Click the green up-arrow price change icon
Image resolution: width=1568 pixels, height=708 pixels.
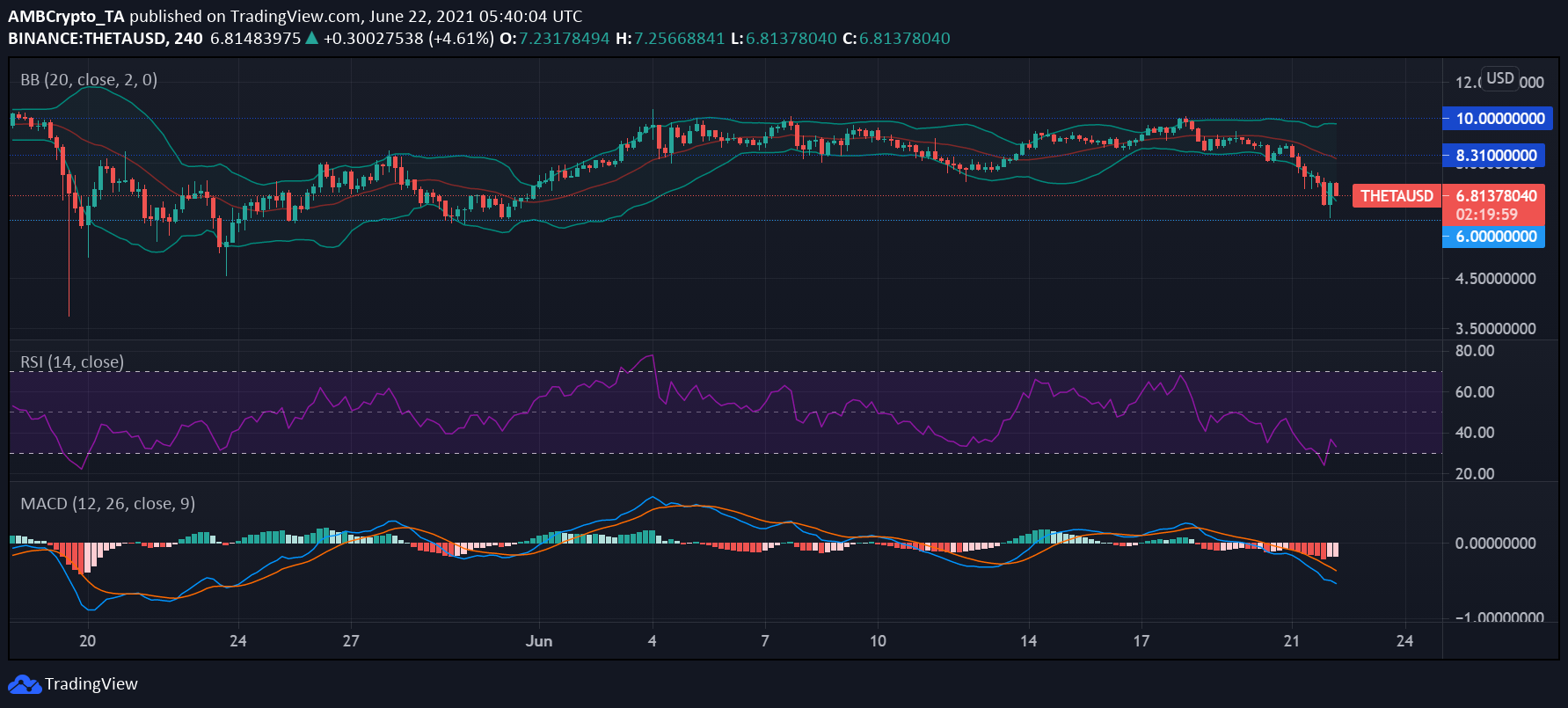311,38
